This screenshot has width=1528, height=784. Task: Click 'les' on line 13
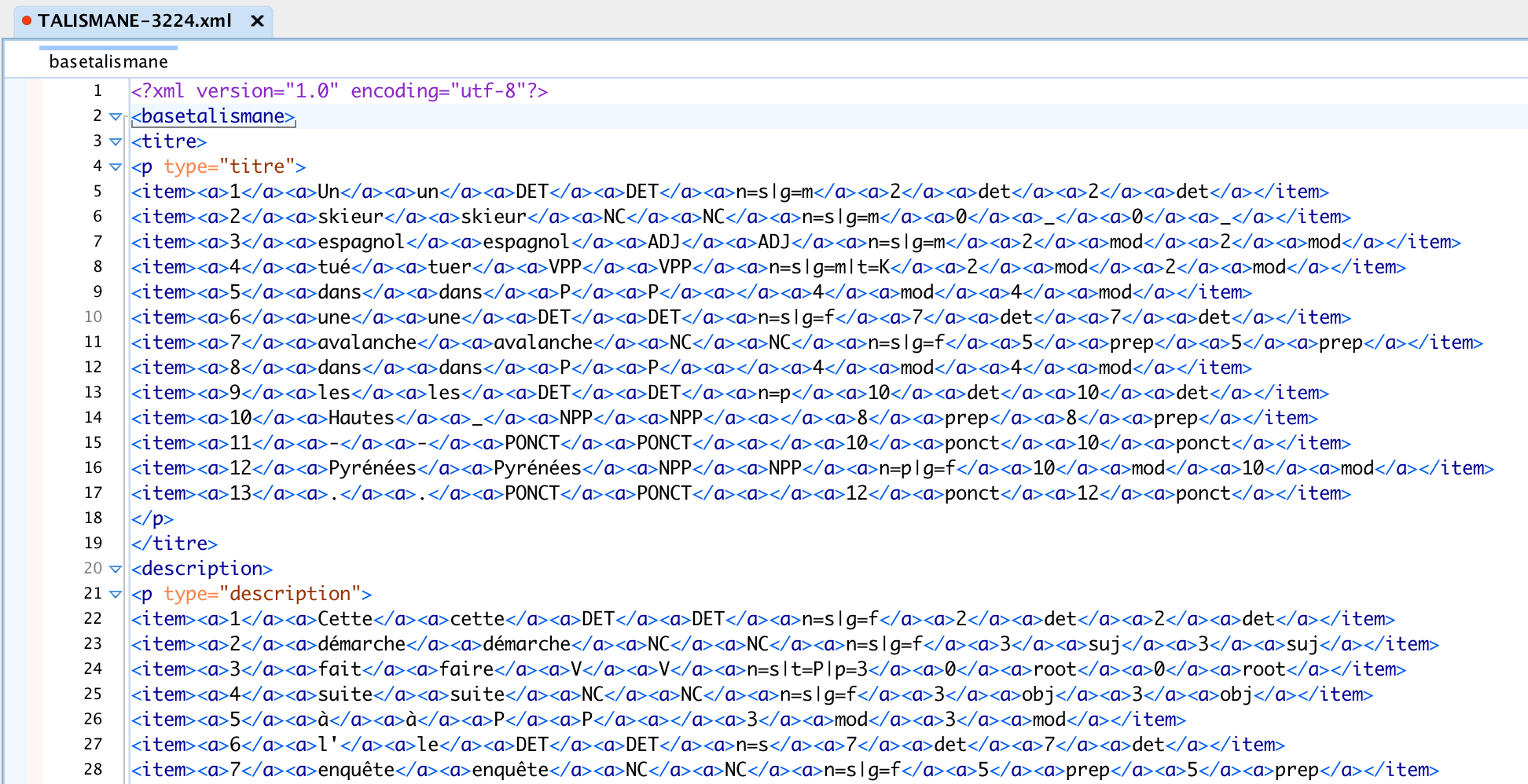point(334,393)
